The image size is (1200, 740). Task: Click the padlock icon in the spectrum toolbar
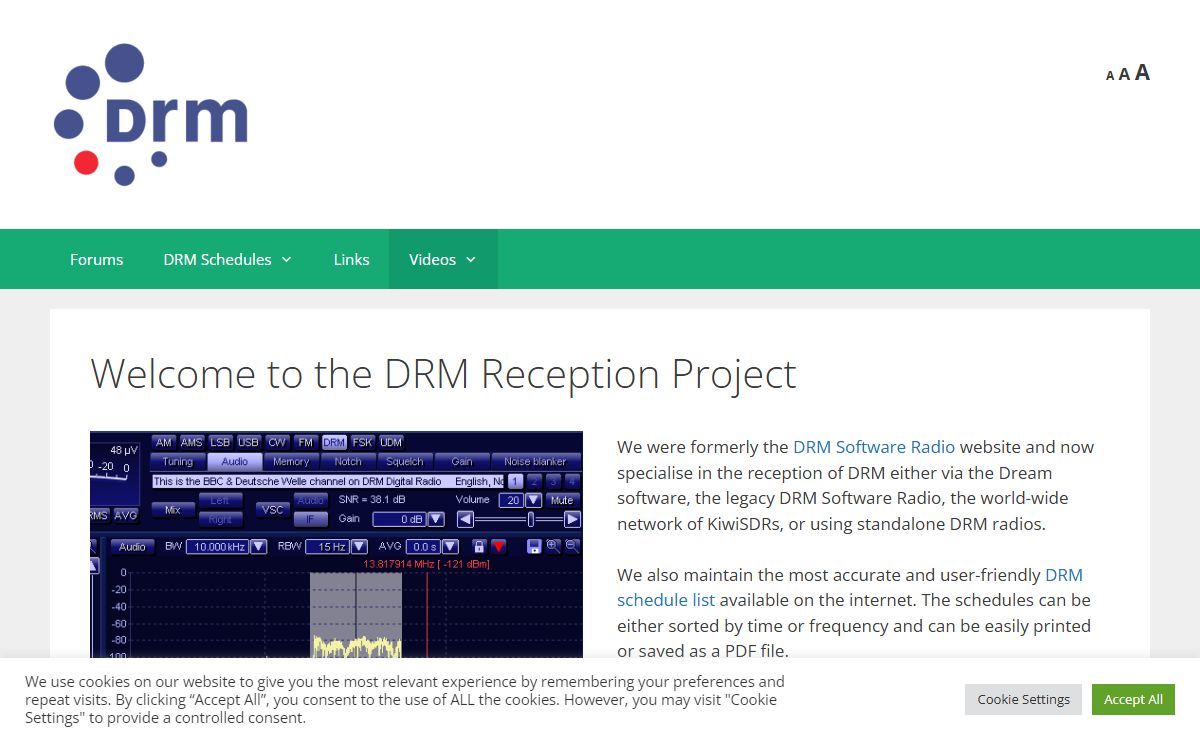[479, 546]
